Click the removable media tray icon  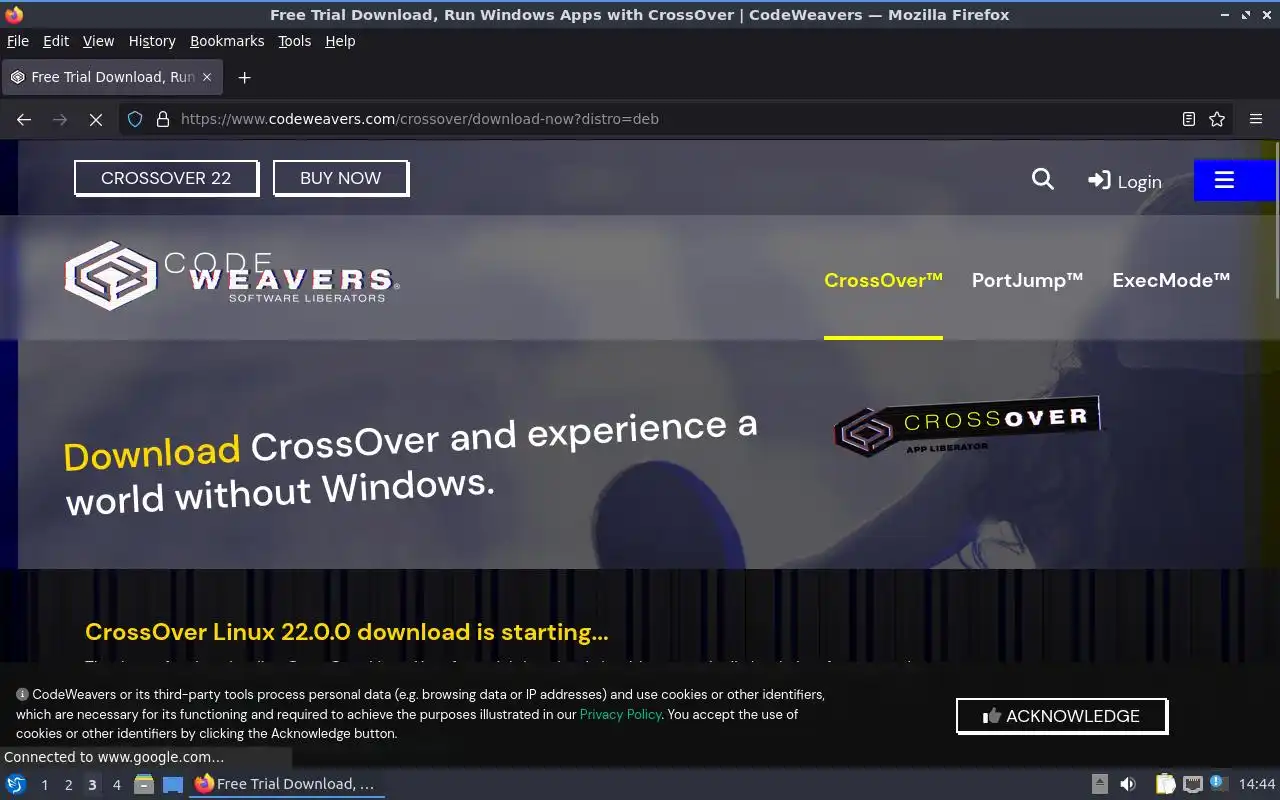1099,784
